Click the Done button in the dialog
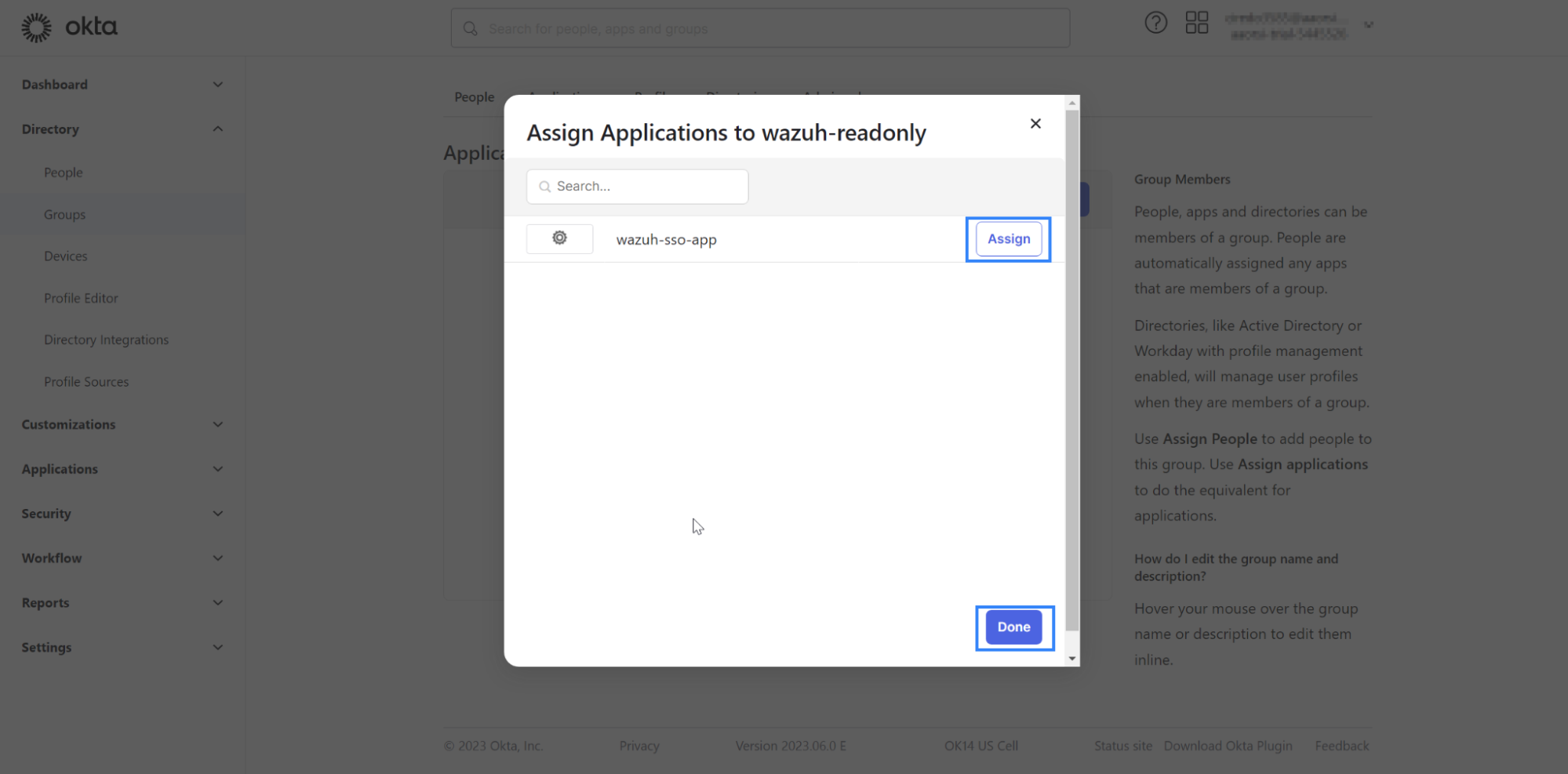Viewport: 1568px width, 774px height. click(1013, 627)
